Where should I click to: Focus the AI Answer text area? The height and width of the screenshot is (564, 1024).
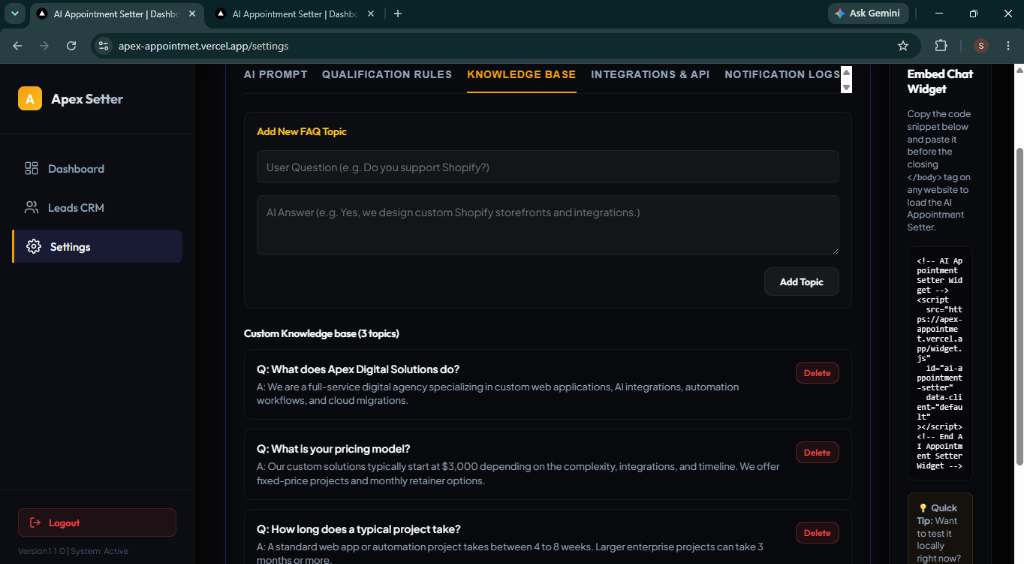tap(548, 225)
